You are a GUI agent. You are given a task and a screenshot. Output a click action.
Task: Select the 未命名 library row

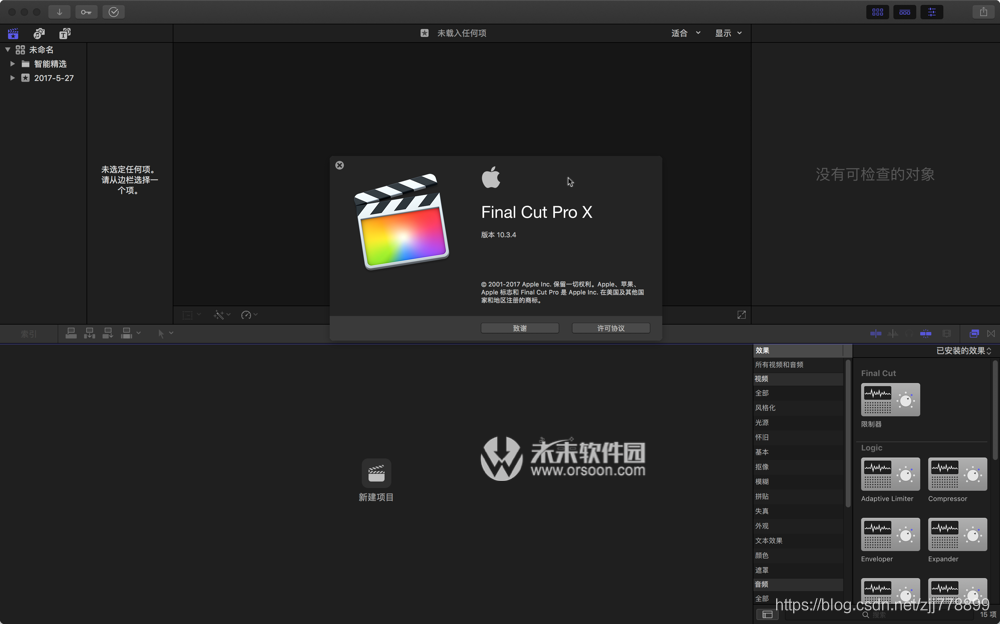43,50
